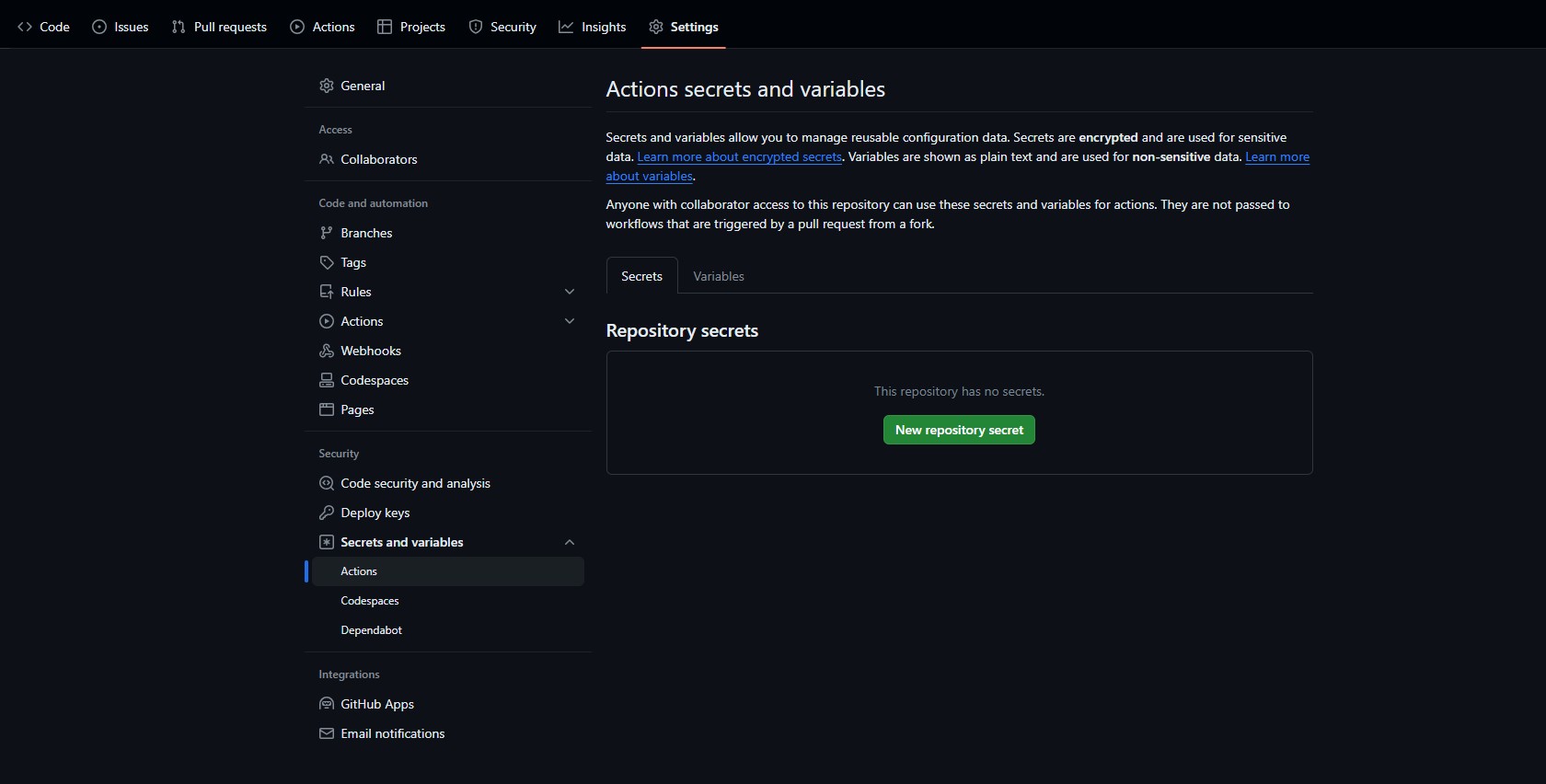1546x784 pixels.
Task: Click the Pages browser icon
Action: 326,409
